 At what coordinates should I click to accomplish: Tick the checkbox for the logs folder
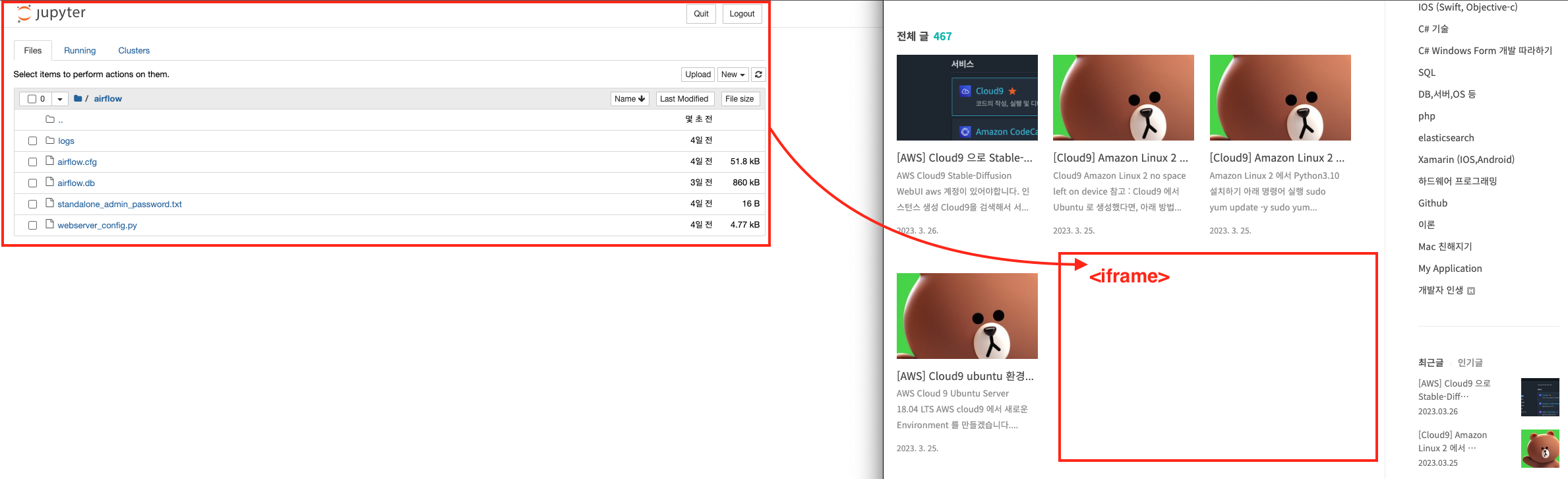[32, 141]
